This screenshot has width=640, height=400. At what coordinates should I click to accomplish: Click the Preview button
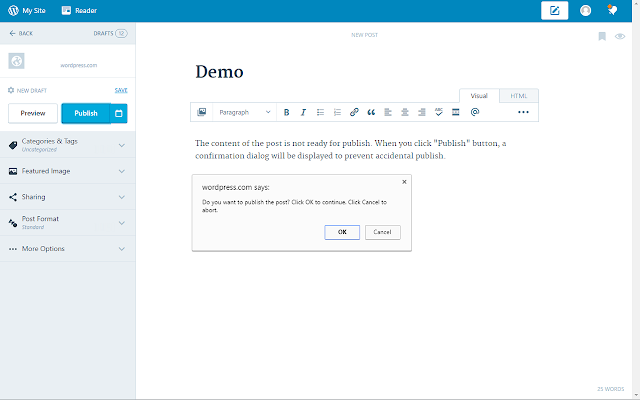pos(33,113)
